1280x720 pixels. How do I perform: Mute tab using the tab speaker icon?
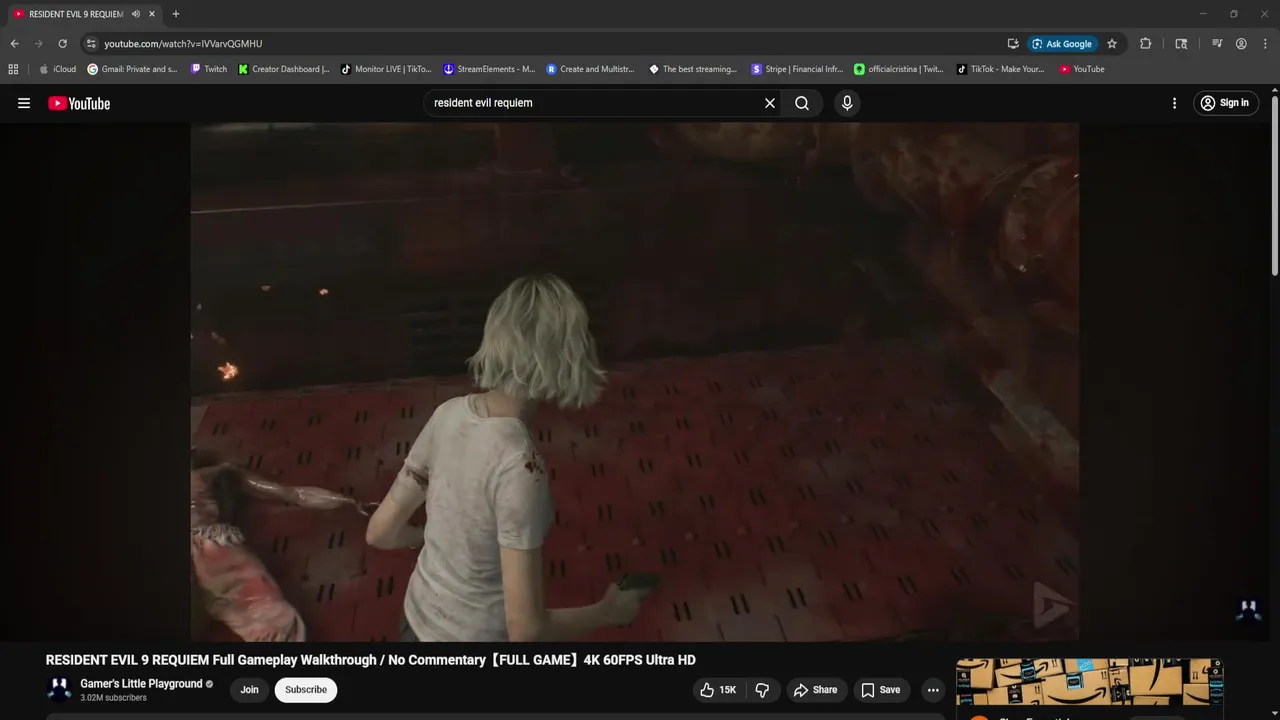tap(136, 14)
